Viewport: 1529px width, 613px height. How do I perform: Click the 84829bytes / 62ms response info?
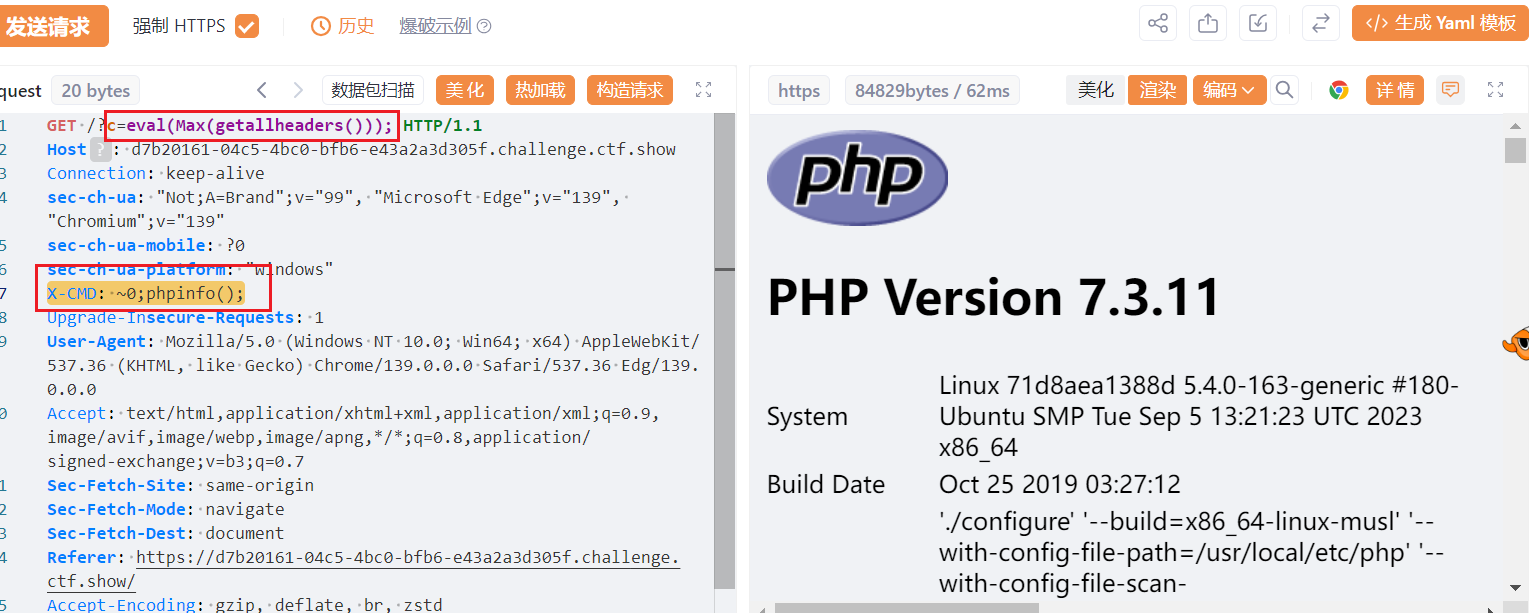(932, 91)
